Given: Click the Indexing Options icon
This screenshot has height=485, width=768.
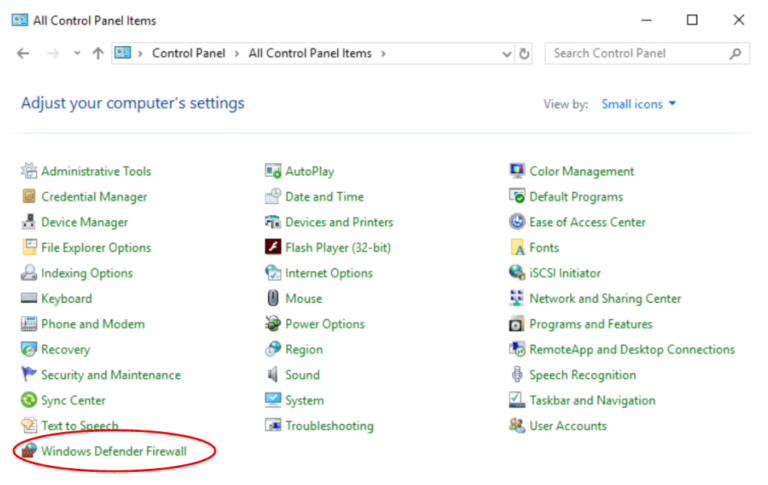Looking at the screenshot, I should 29,273.
